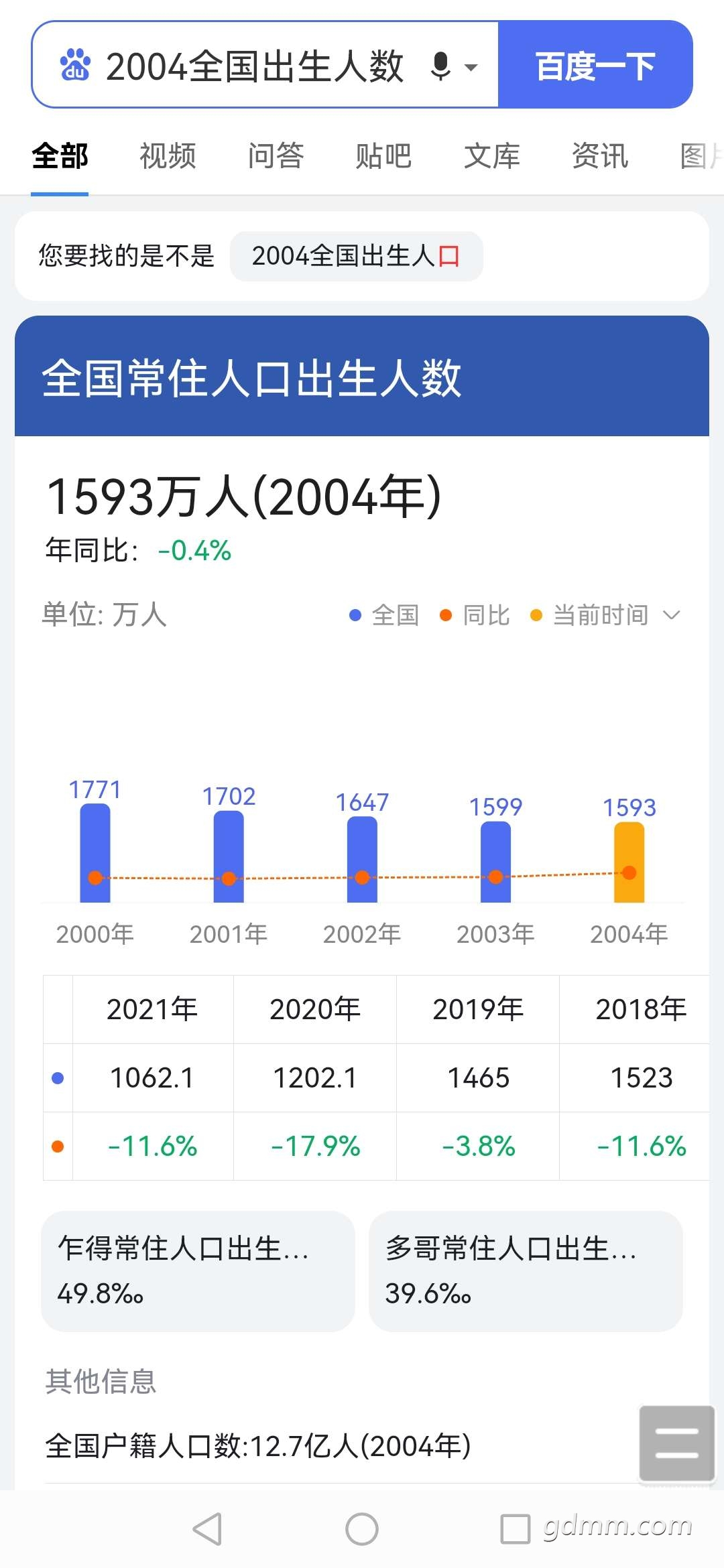Select the orange 2004年 bar
This screenshot has height=1568, width=724.
629,862
